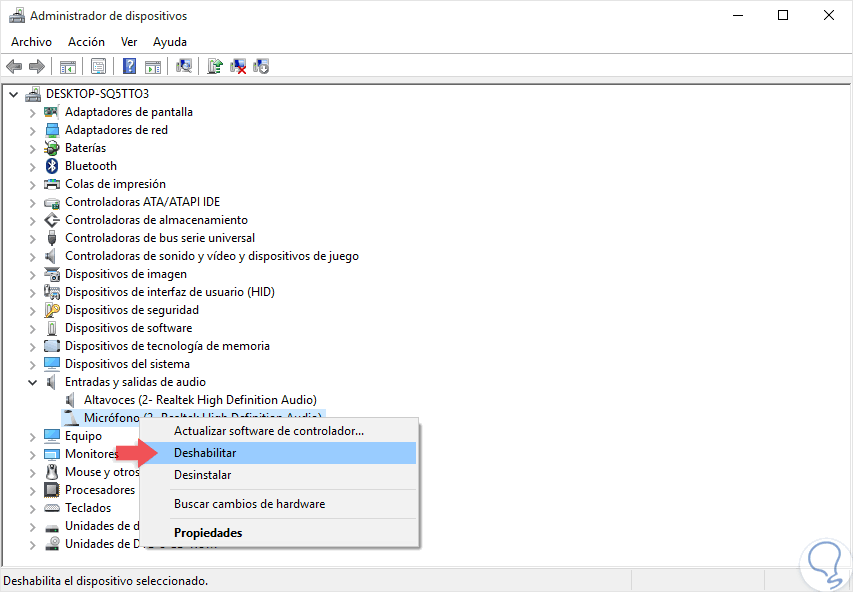Click the action pane toolbar icon

pos(153,67)
